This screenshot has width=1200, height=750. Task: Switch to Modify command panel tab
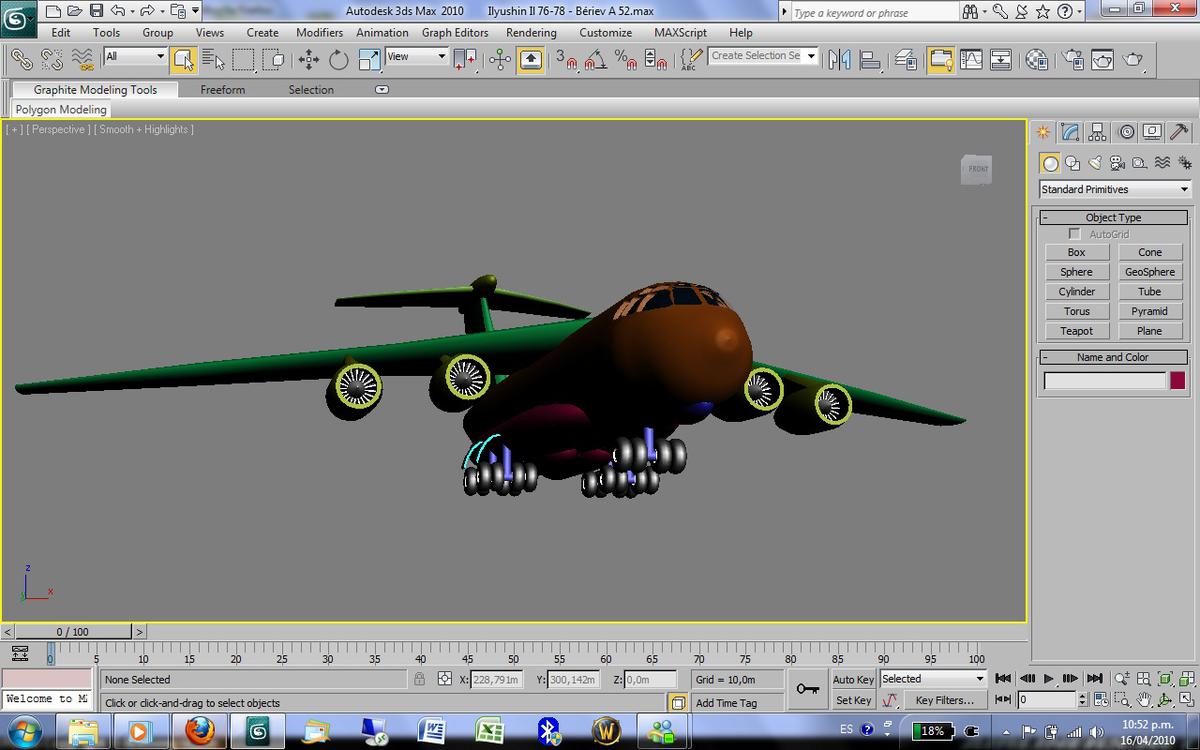pos(1070,132)
